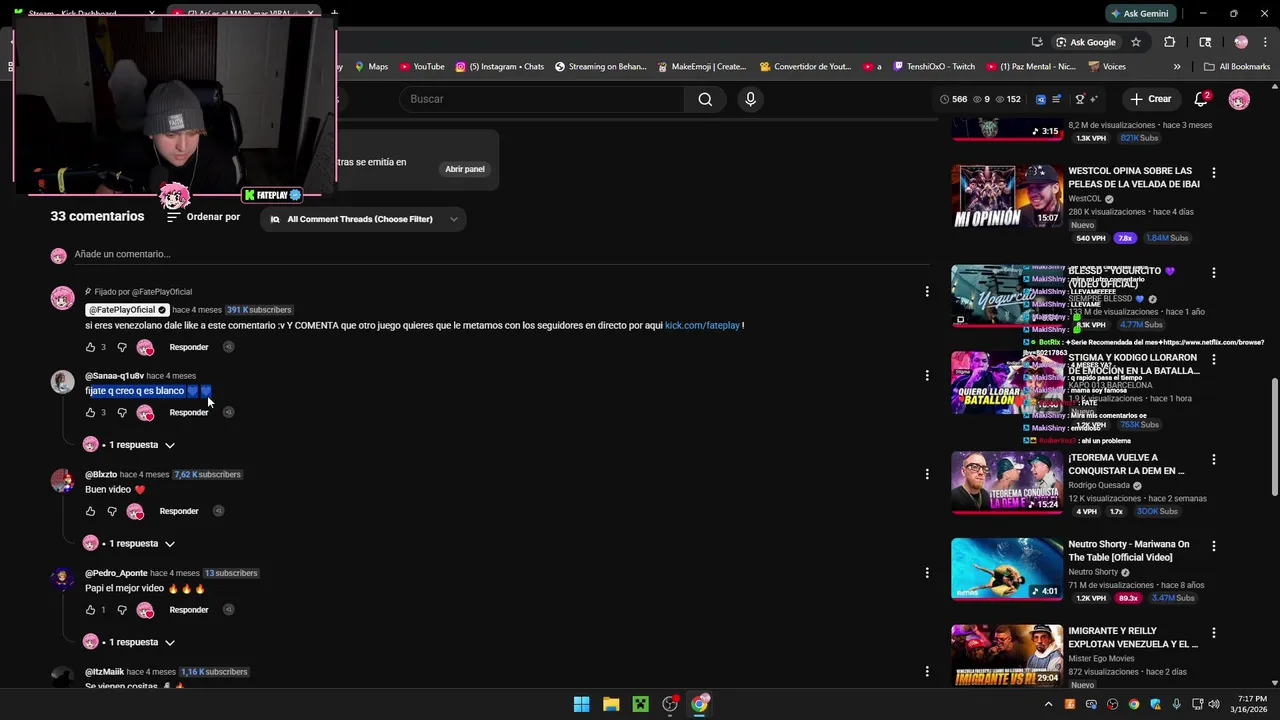1280x720 pixels.
Task: Click the install app icon in address bar
Action: click(1038, 42)
